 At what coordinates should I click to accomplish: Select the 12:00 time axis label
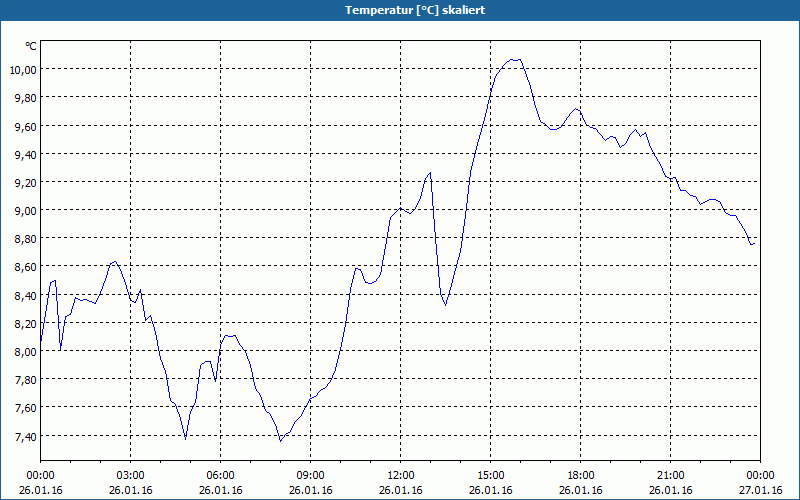click(x=401, y=475)
